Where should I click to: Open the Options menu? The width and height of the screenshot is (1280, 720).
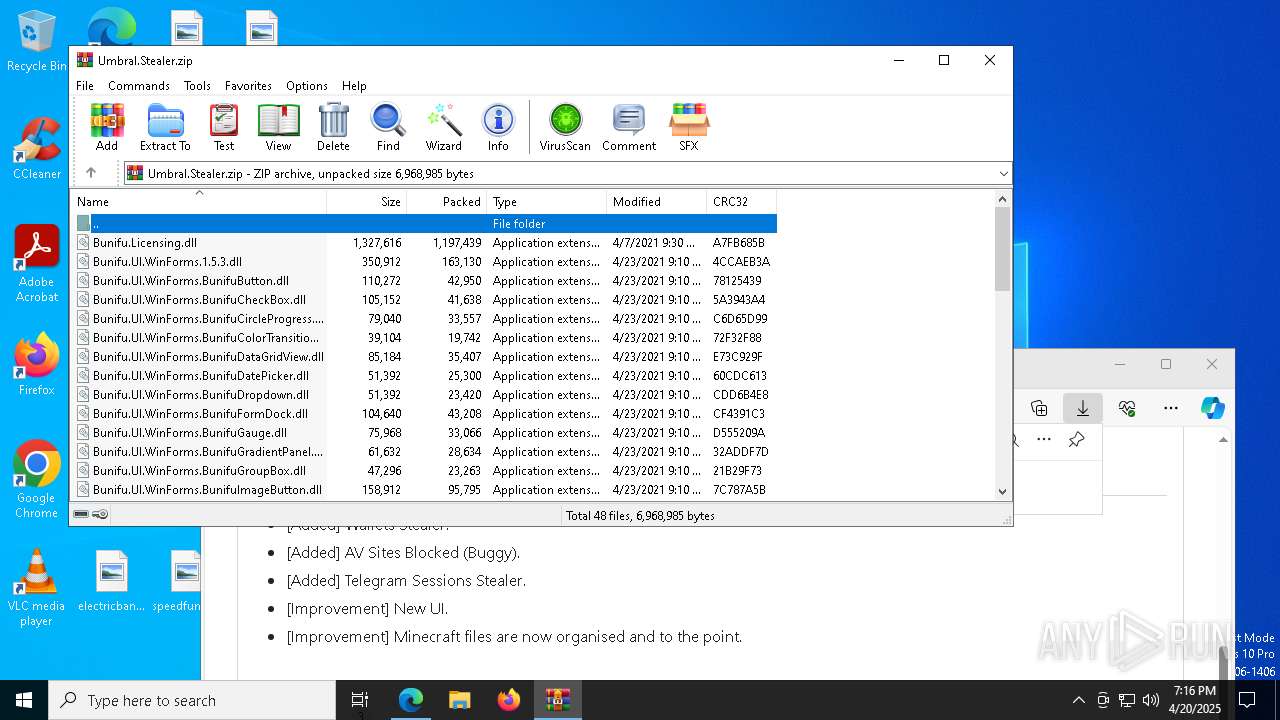click(x=307, y=86)
